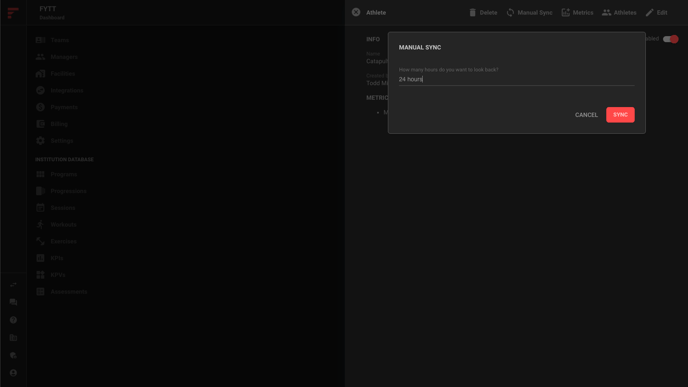
Task: Click the Exercises dumbbell icon
Action: pos(40,241)
